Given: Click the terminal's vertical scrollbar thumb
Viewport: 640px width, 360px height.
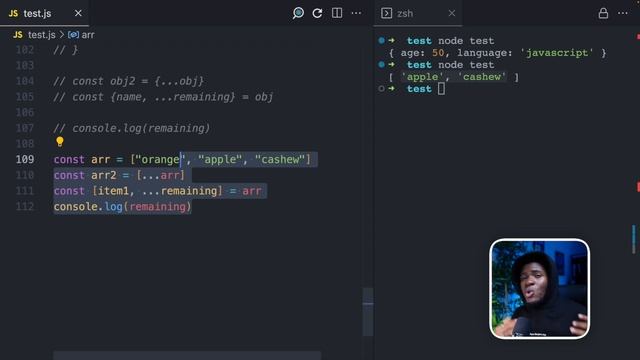Looking at the screenshot, I should tap(634, 240).
